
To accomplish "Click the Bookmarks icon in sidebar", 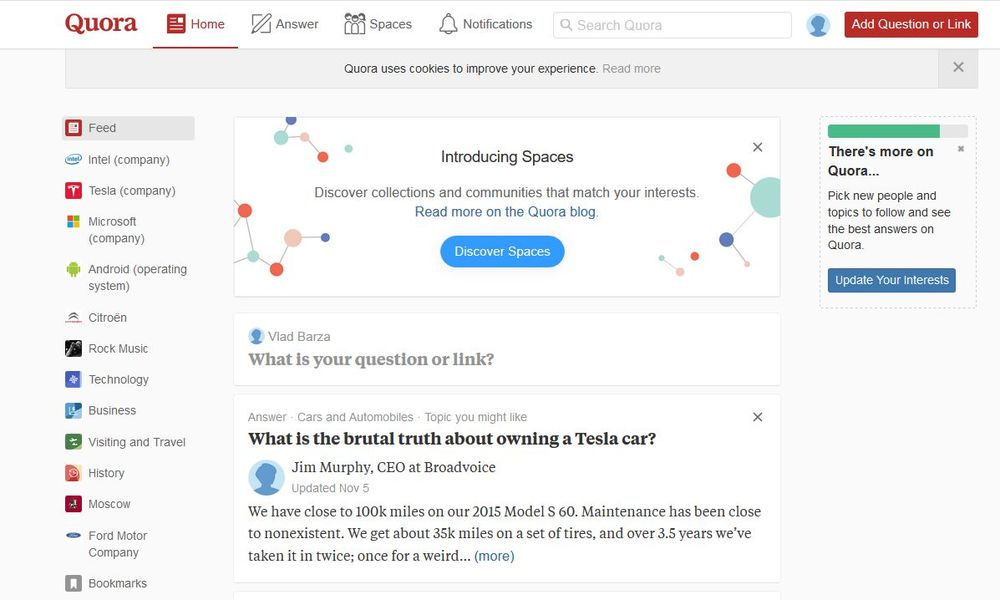I will tap(73, 583).
